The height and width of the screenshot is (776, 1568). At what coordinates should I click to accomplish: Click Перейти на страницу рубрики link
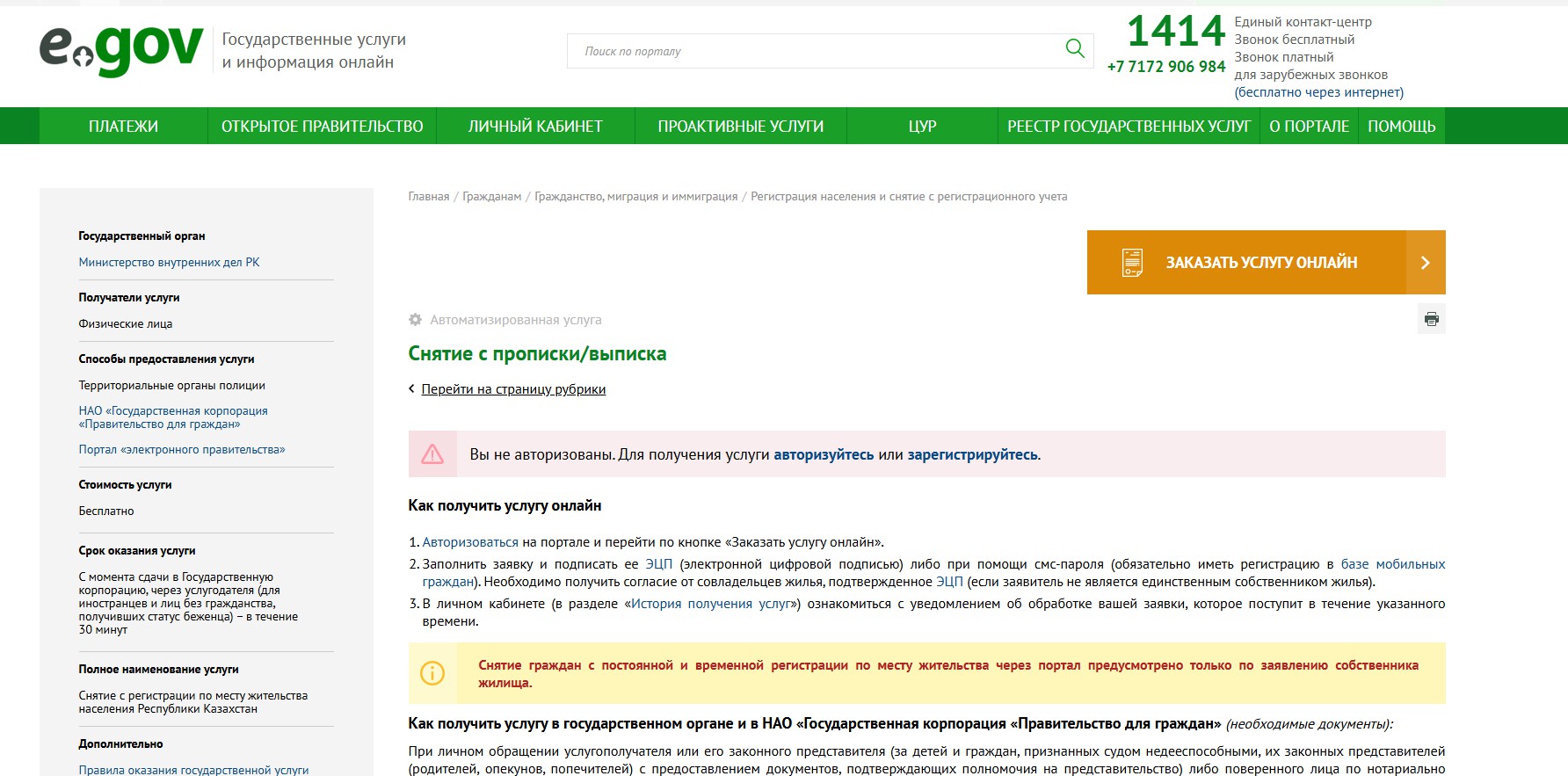[x=513, y=389]
